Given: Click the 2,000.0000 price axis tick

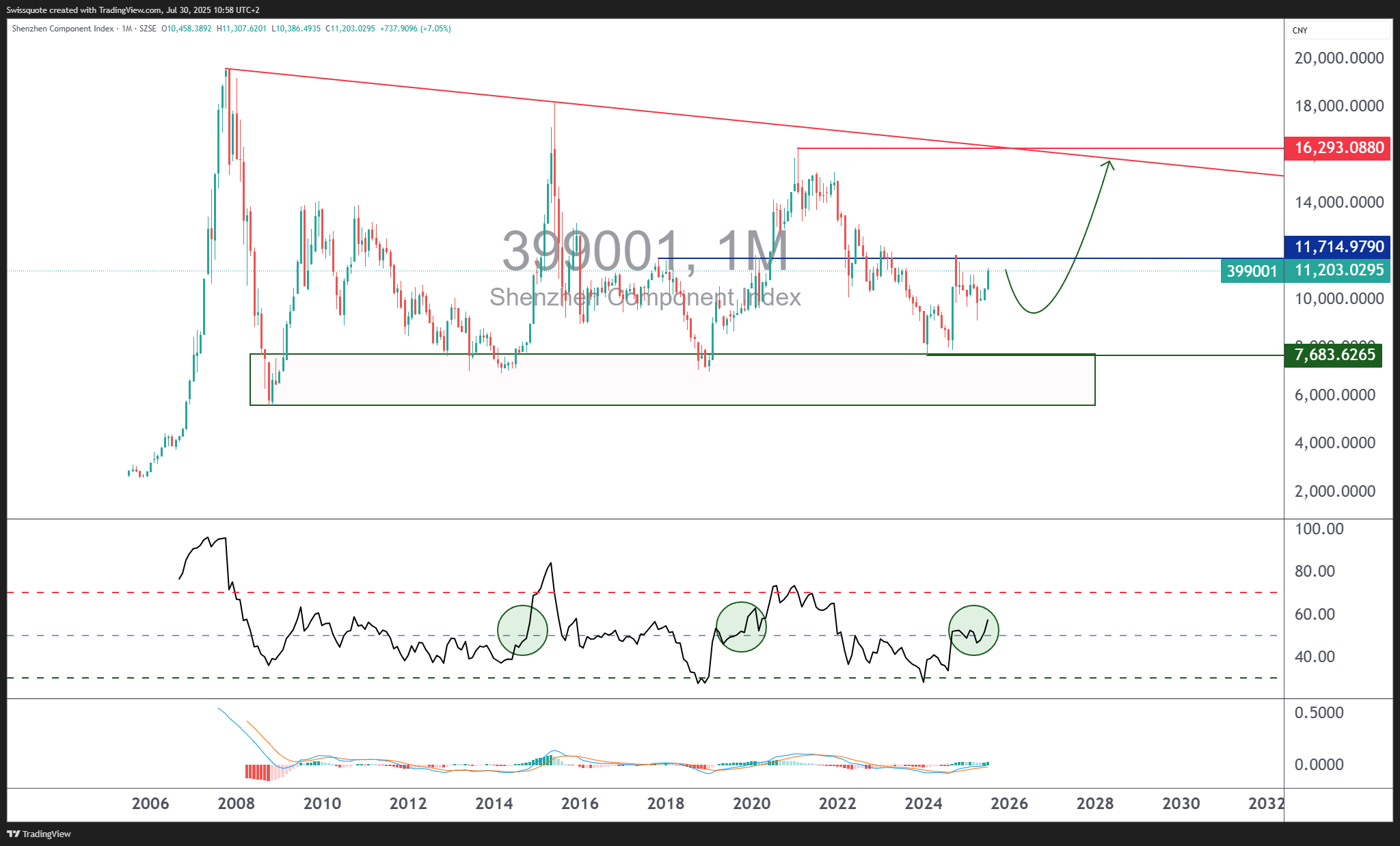Looking at the screenshot, I should coord(1335,491).
